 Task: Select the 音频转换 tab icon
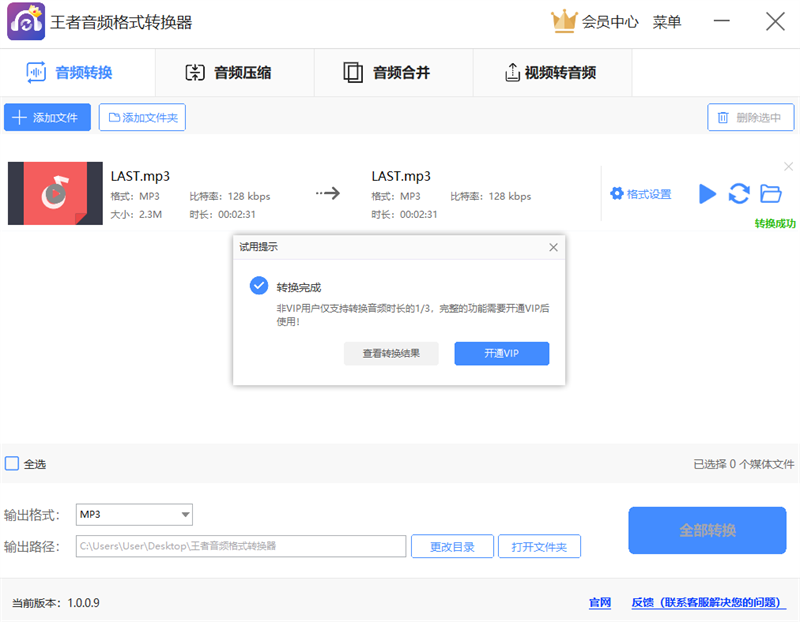[38, 72]
